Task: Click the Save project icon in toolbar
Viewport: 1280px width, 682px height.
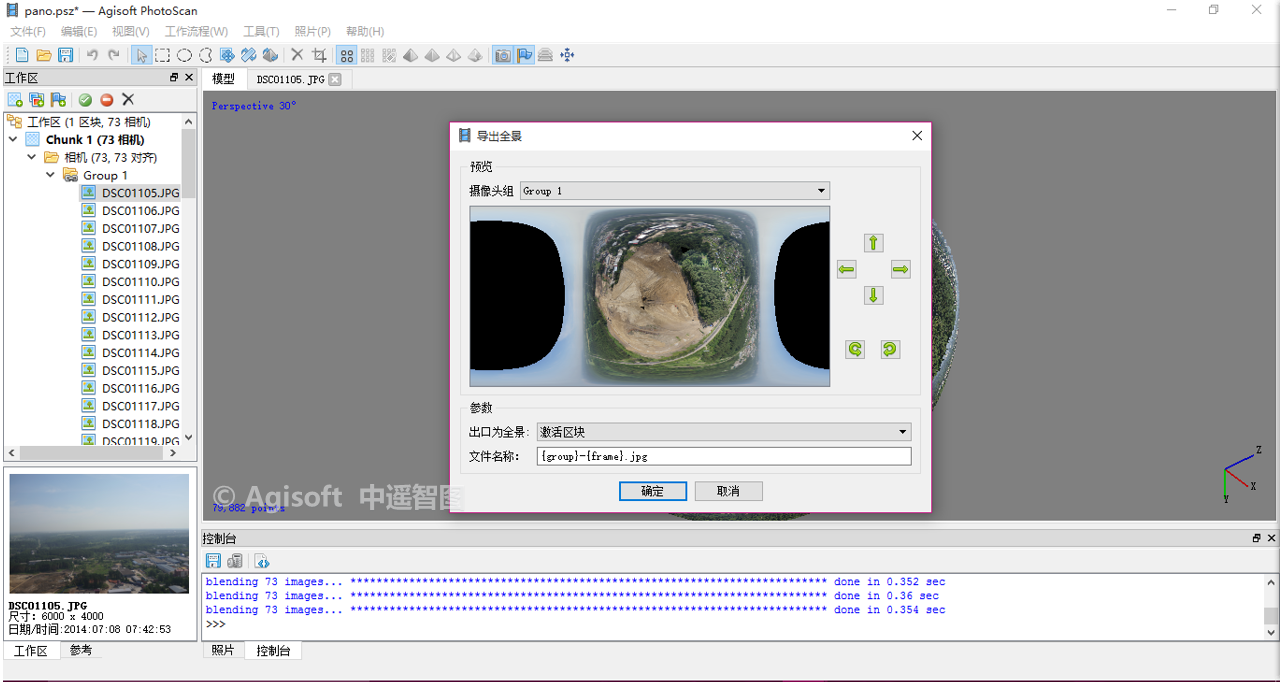Action: pyautogui.click(x=65, y=55)
